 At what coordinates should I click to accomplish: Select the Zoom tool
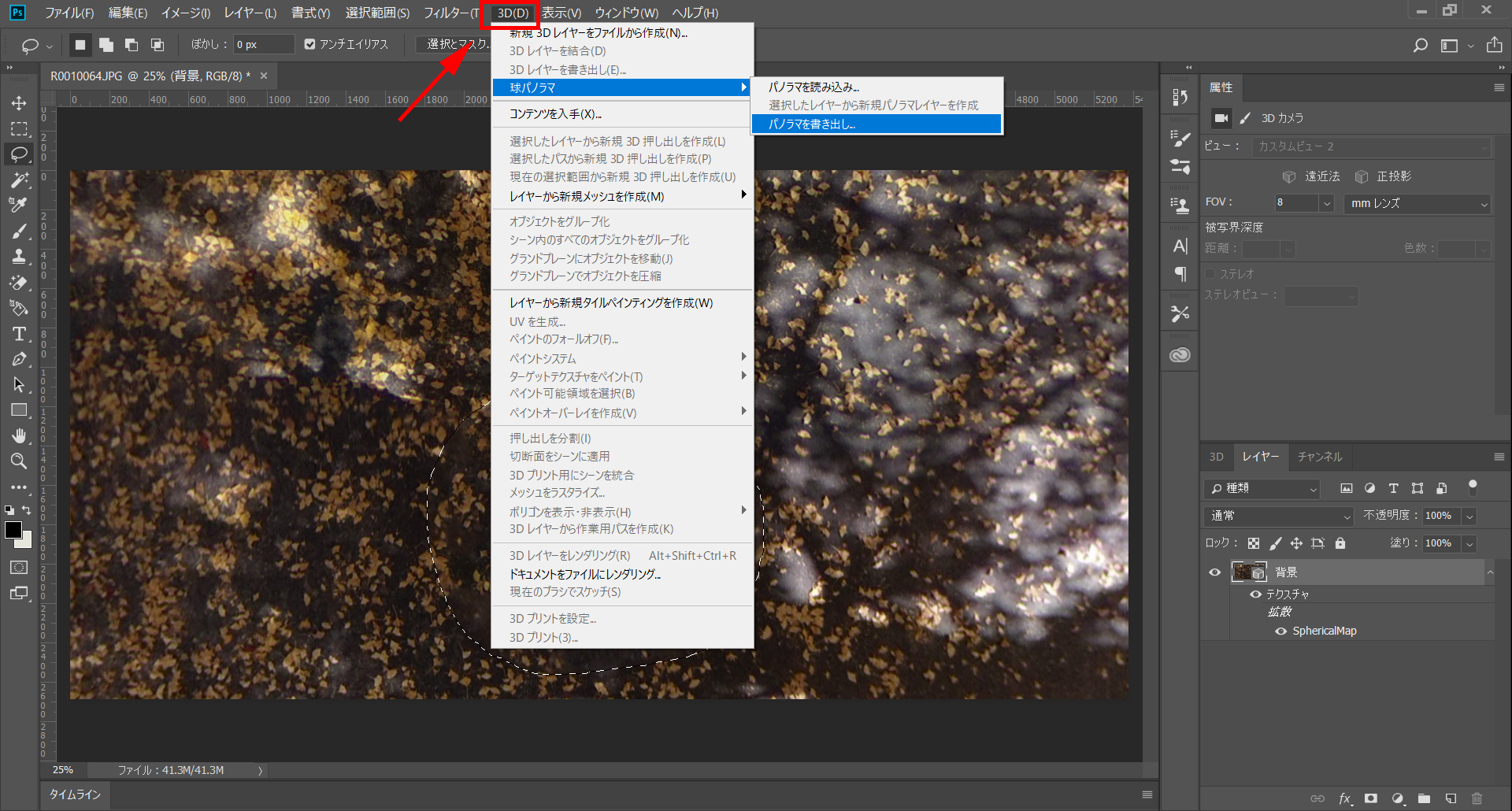19,461
